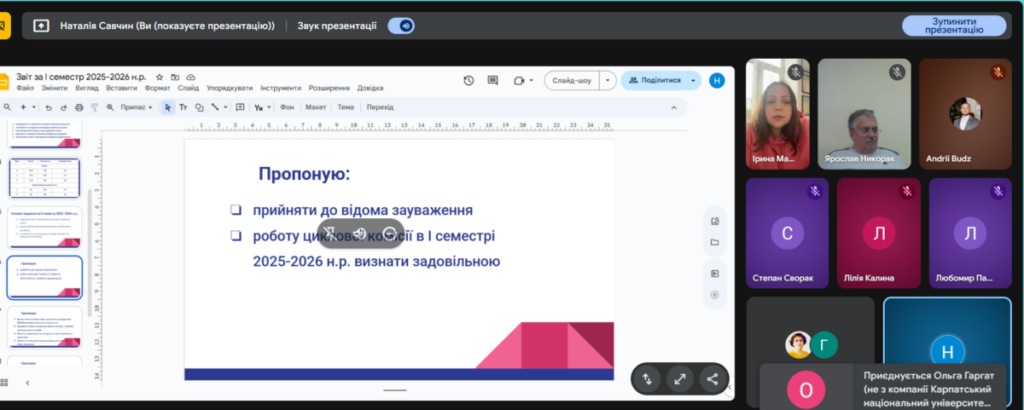Click the undo arrow icon

[49, 107]
